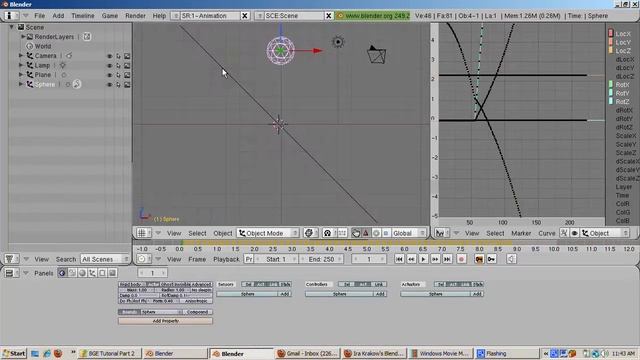Open the IPO editor Curve menu
The width and height of the screenshot is (640, 360).
tap(547, 233)
